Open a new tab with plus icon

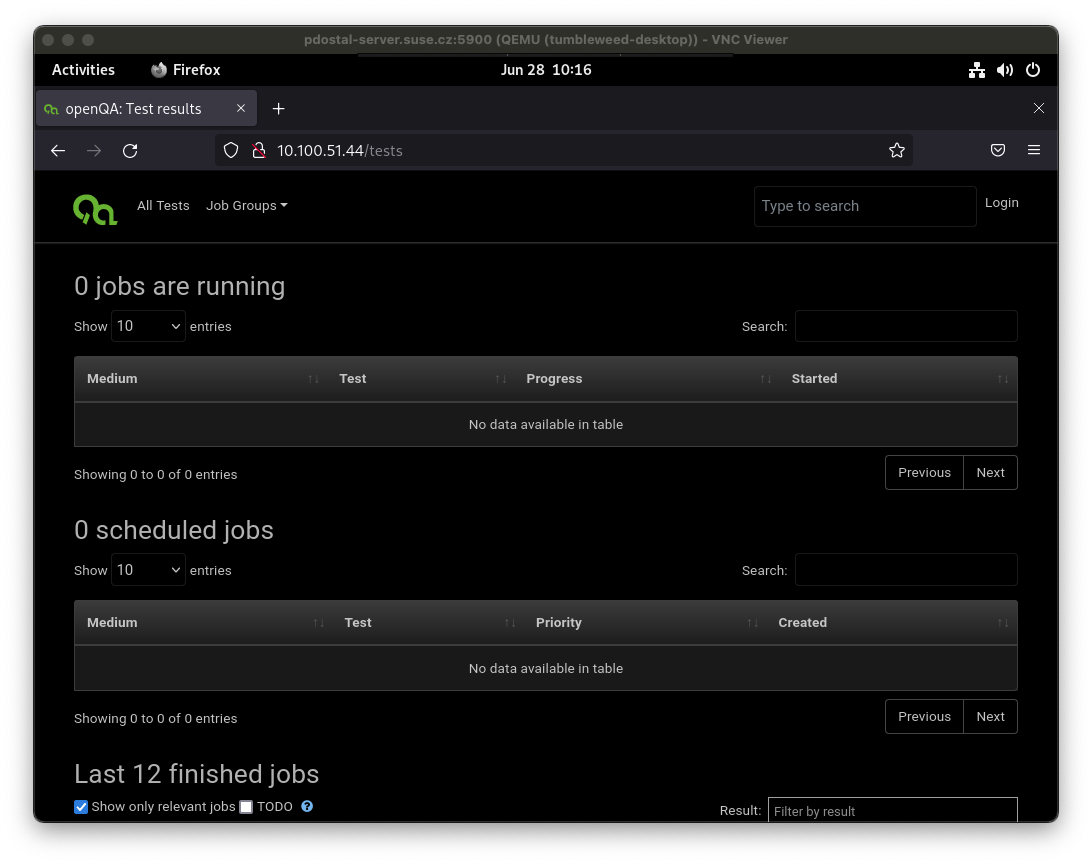279,109
